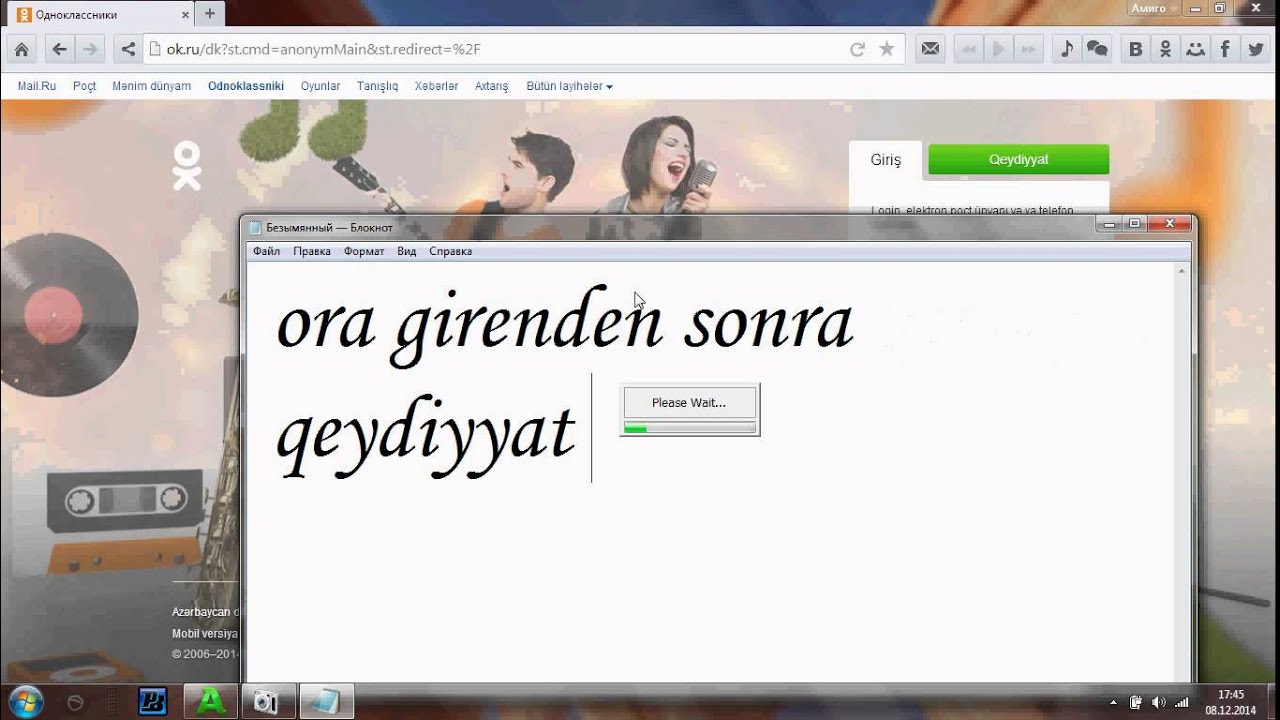Open the Амиго menu dropdown
This screenshot has height=720, width=1280.
click(1152, 8)
